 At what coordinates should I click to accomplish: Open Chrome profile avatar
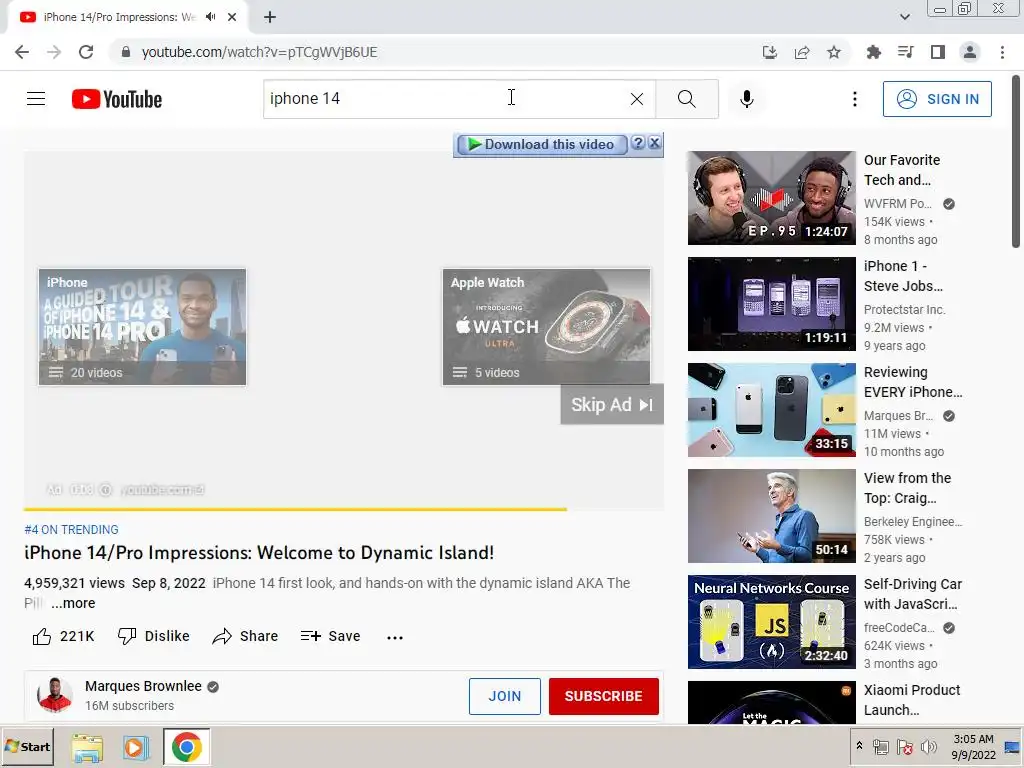pos(970,52)
